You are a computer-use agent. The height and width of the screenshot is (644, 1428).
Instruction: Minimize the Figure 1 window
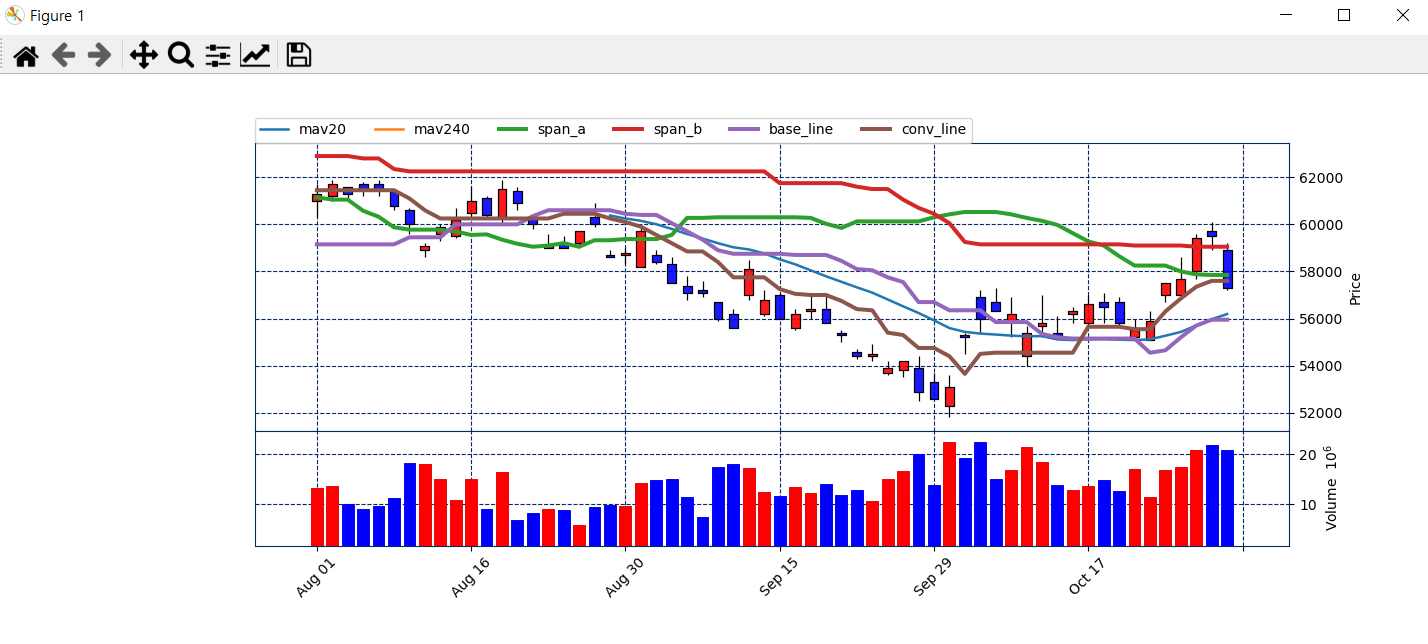(x=1284, y=15)
